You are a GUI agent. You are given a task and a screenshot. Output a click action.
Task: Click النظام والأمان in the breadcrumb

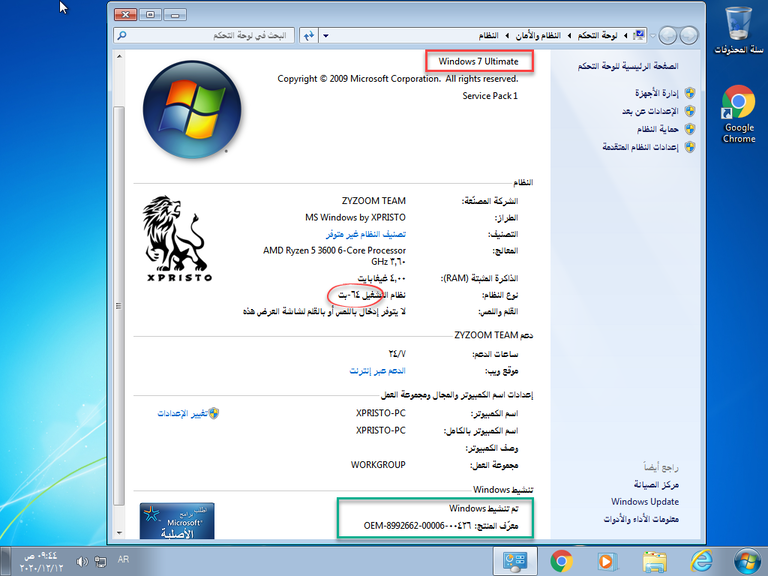click(x=537, y=35)
